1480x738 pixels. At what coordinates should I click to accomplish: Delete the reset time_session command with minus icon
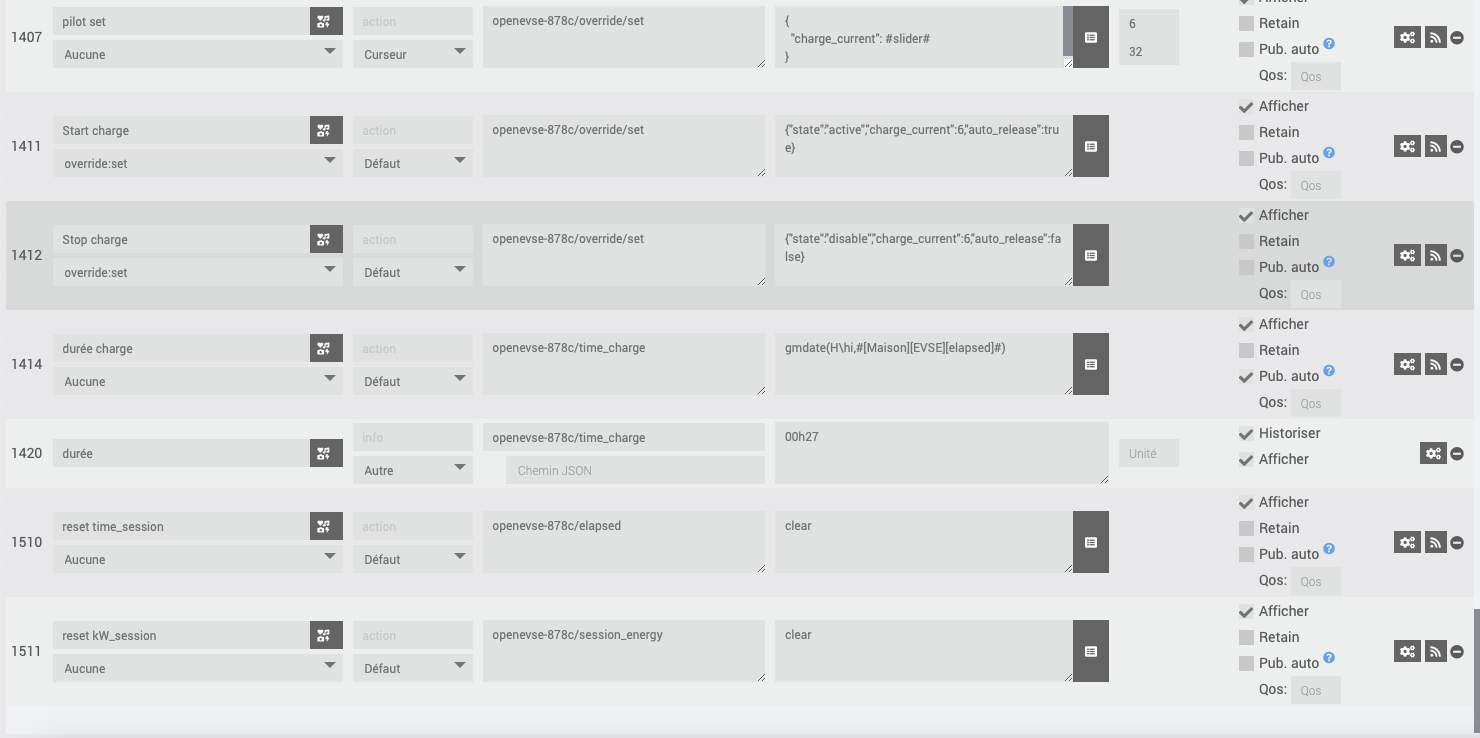(1457, 542)
